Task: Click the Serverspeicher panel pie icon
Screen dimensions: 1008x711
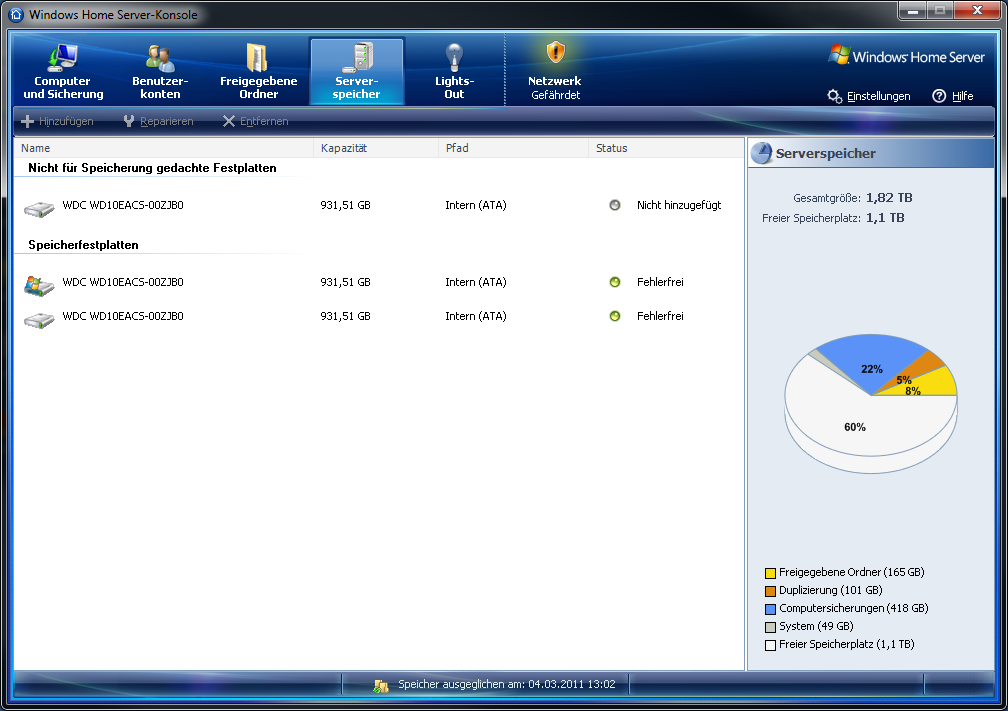Action: (x=762, y=153)
